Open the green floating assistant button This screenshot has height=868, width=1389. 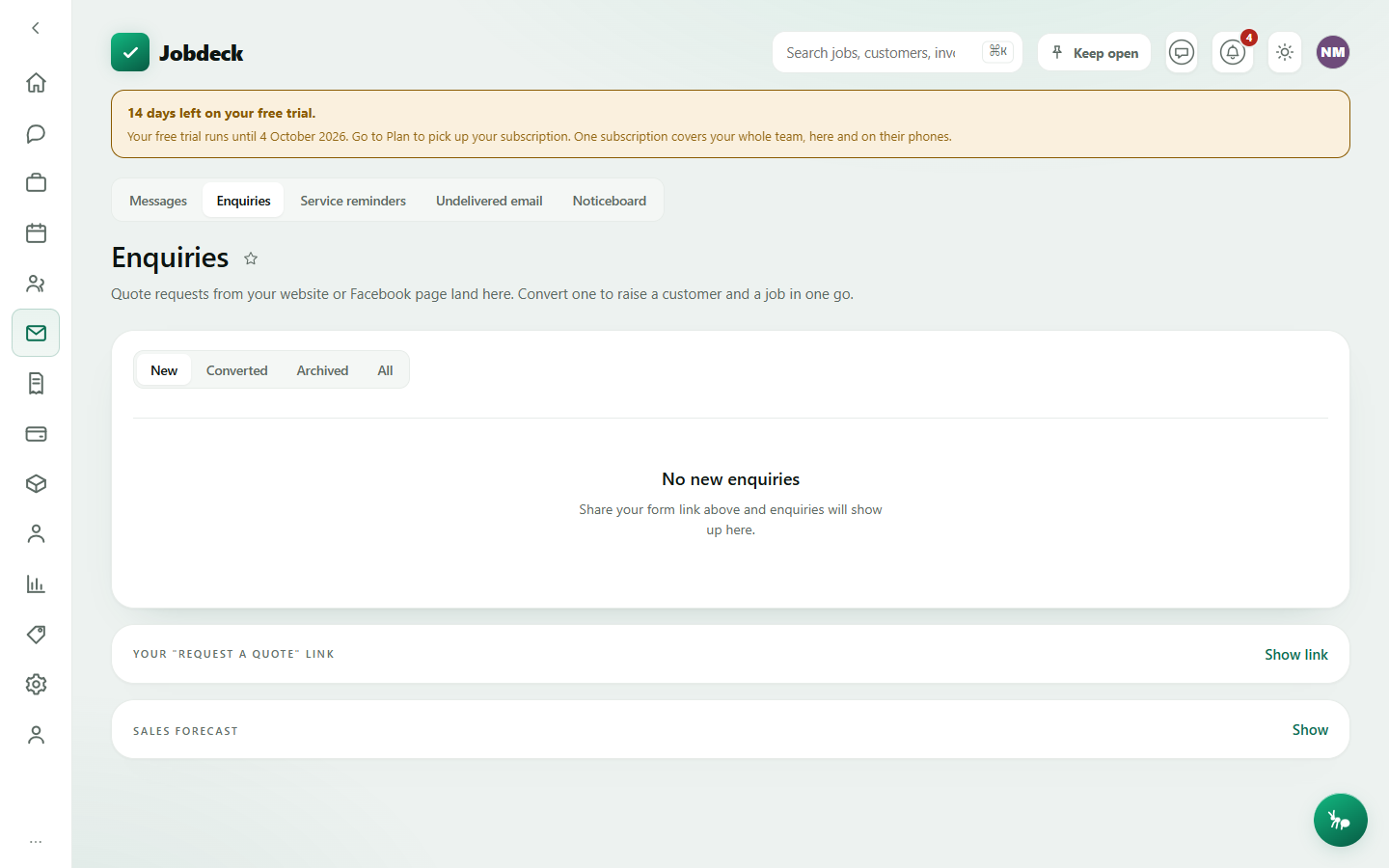coord(1340,820)
